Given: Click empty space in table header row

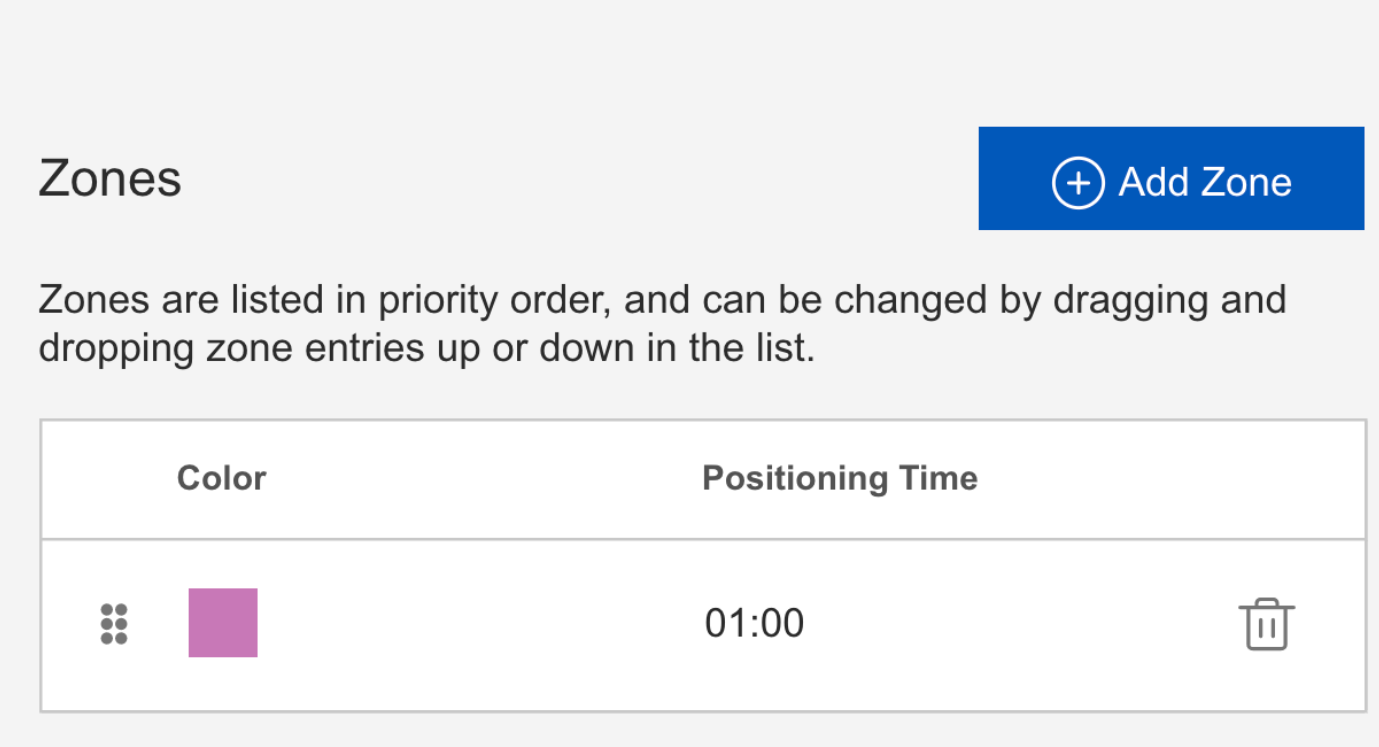Looking at the screenshot, I should click(480, 479).
